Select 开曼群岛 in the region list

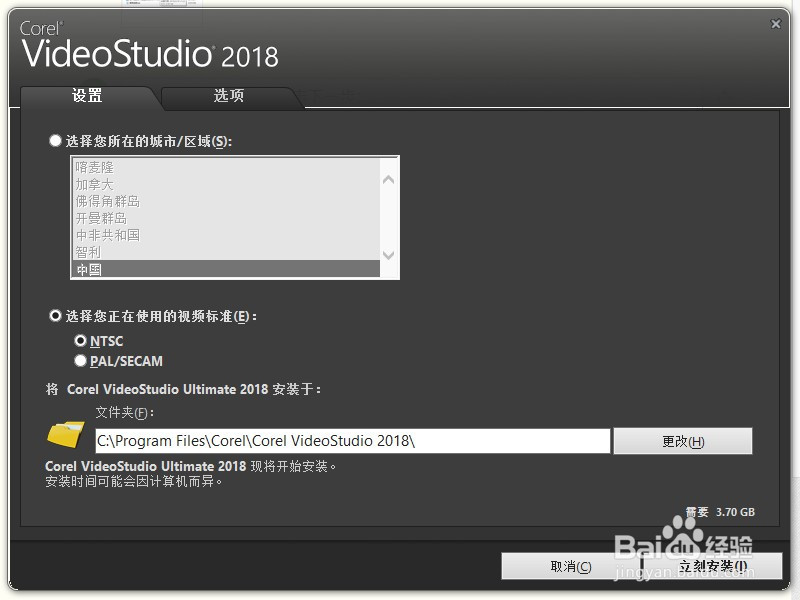227,218
